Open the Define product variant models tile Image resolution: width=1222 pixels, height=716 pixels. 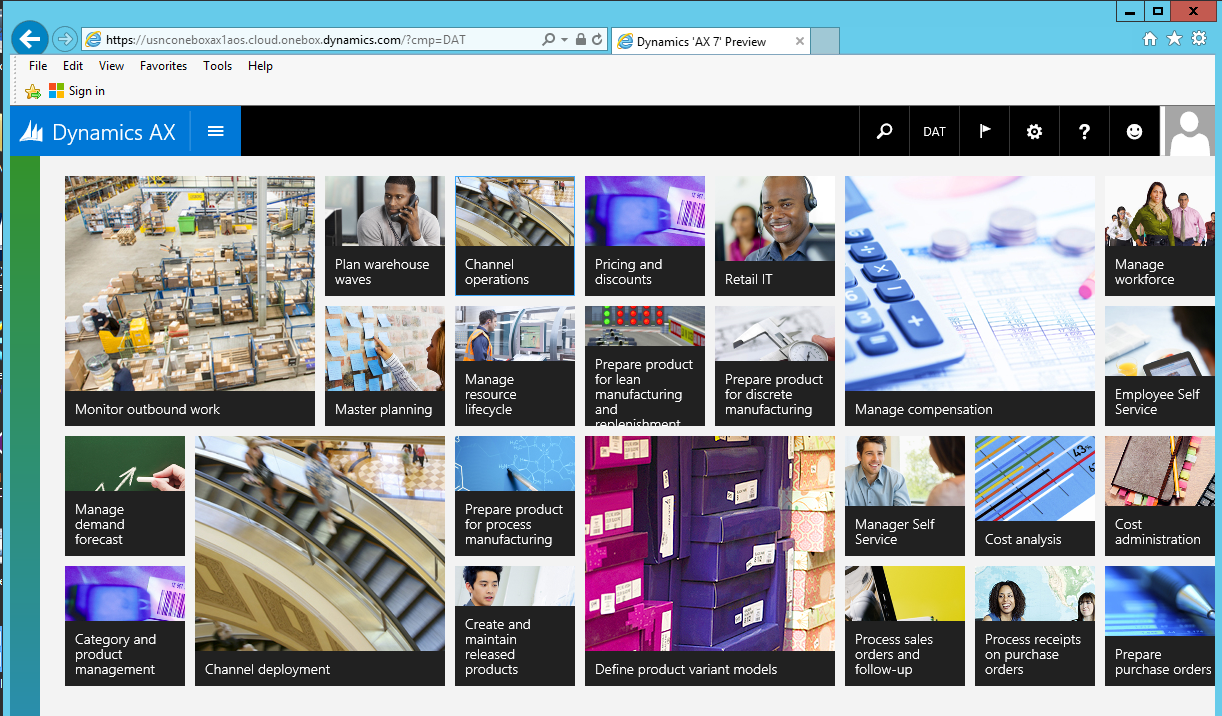710,561
